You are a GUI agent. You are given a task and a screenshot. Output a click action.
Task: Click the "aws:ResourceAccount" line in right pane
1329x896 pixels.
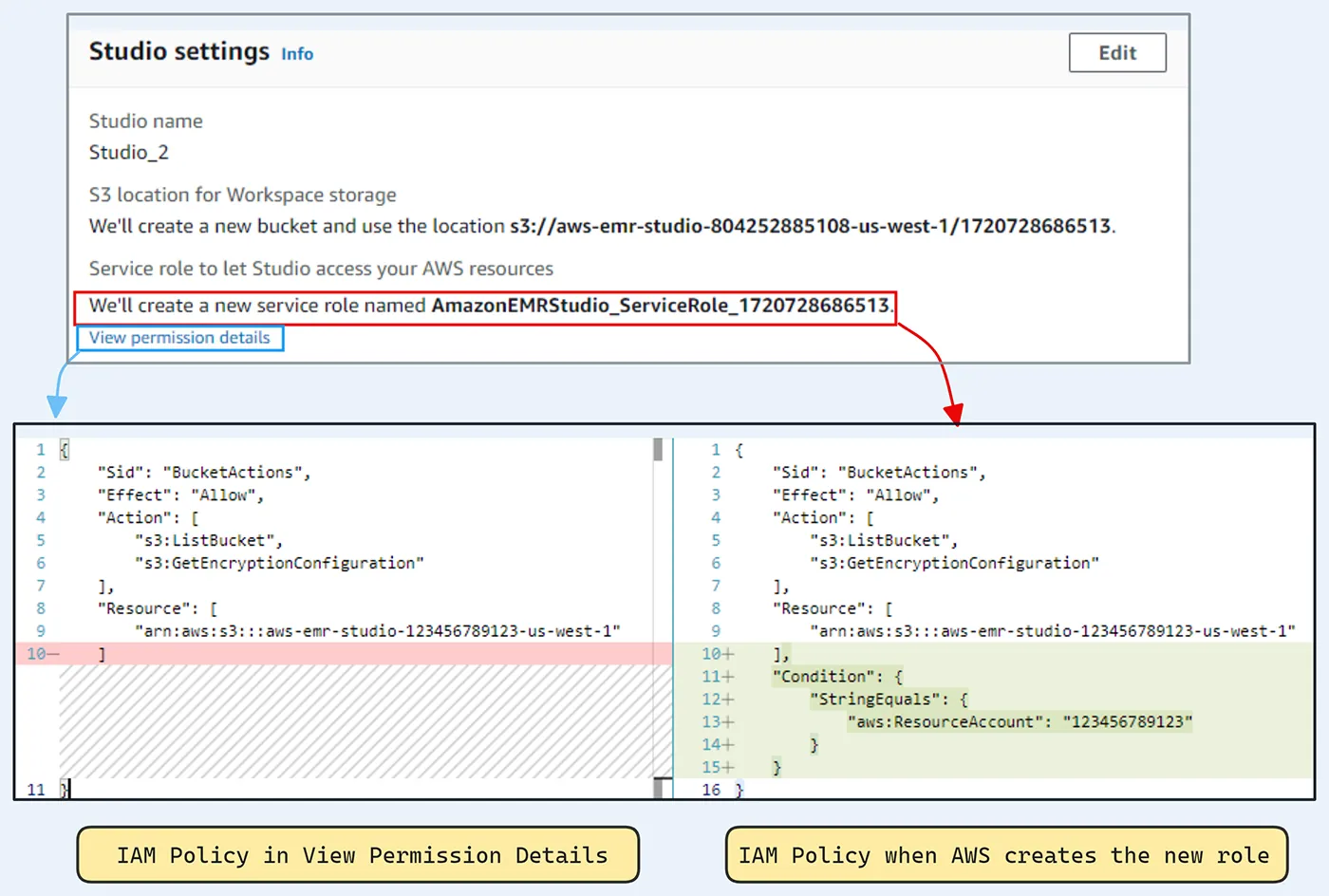(1020, 722)
